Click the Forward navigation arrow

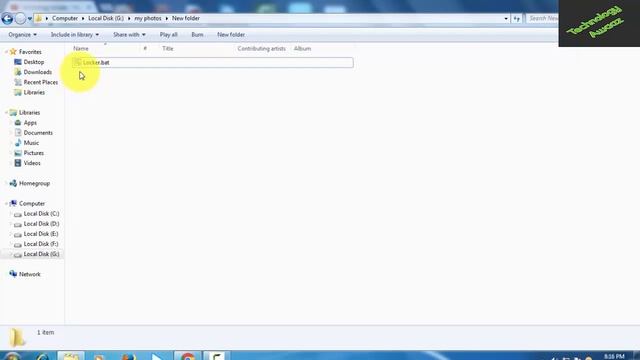tap(20, 18)
